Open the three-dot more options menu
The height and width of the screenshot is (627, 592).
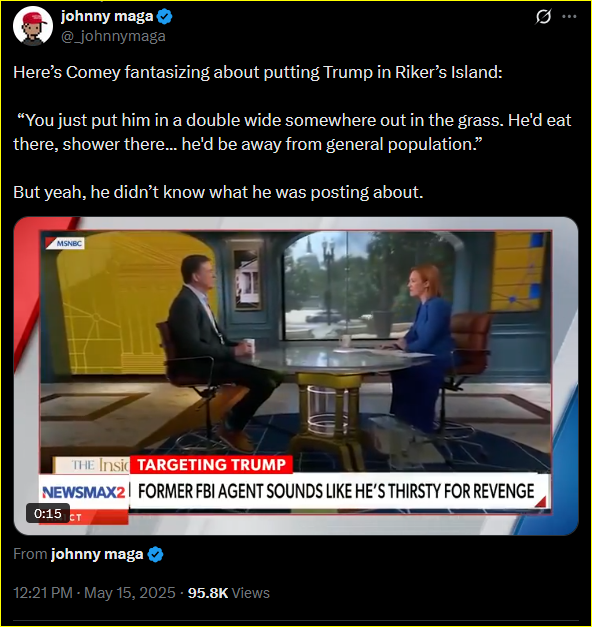(569, 16)
